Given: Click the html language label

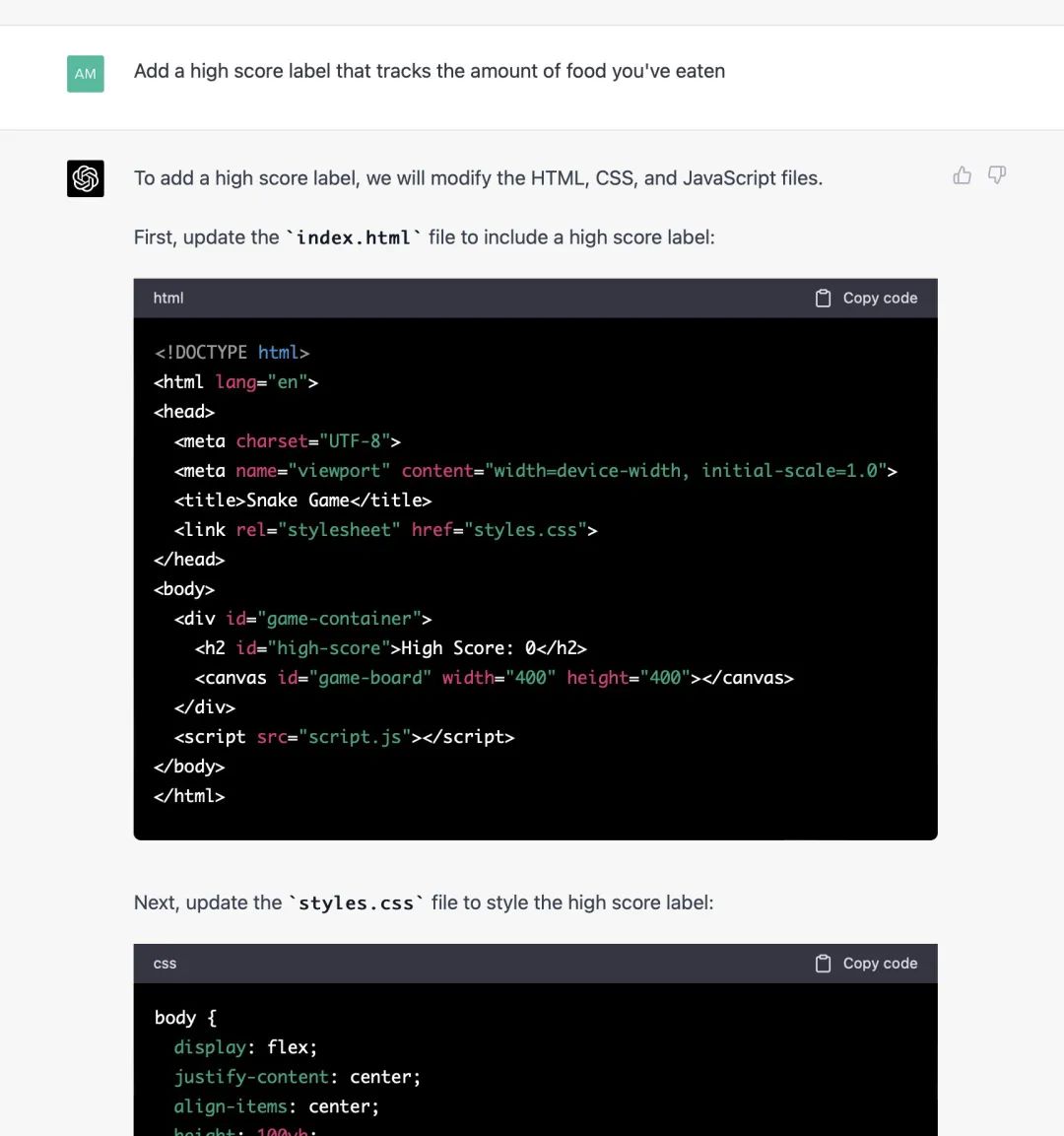Looking at the screenshot, I should pos(168,298).
